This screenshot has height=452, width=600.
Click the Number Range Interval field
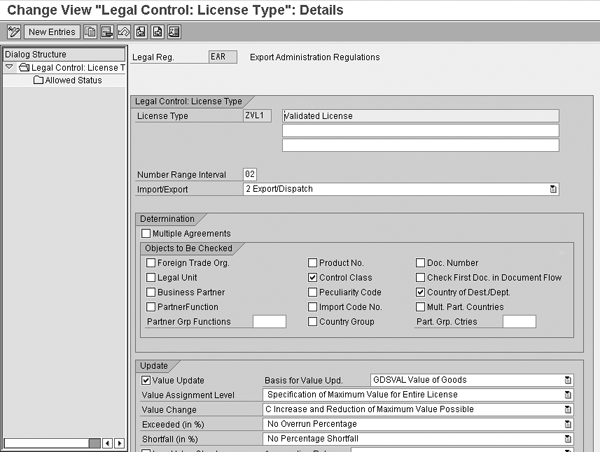[x=250, y=174]
